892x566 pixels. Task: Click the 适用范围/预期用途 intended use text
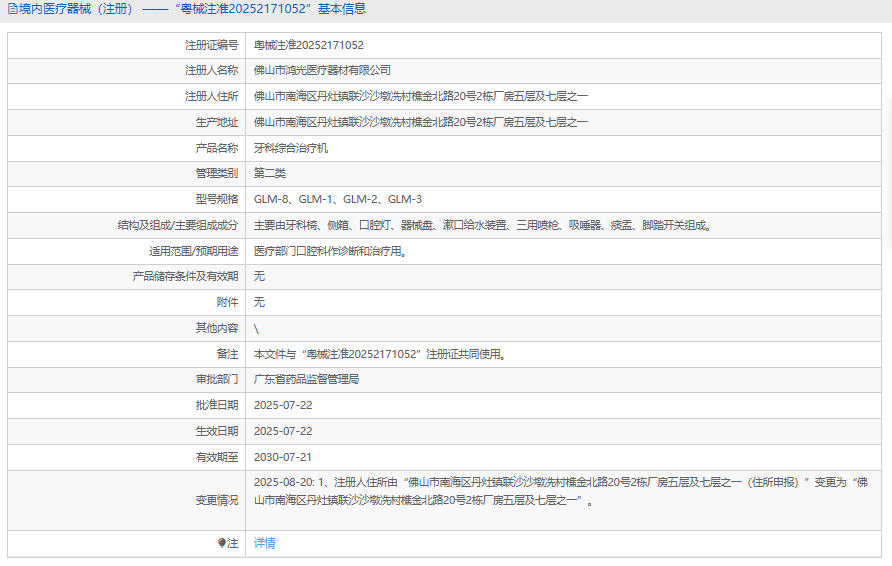click(x=330, y=251)
